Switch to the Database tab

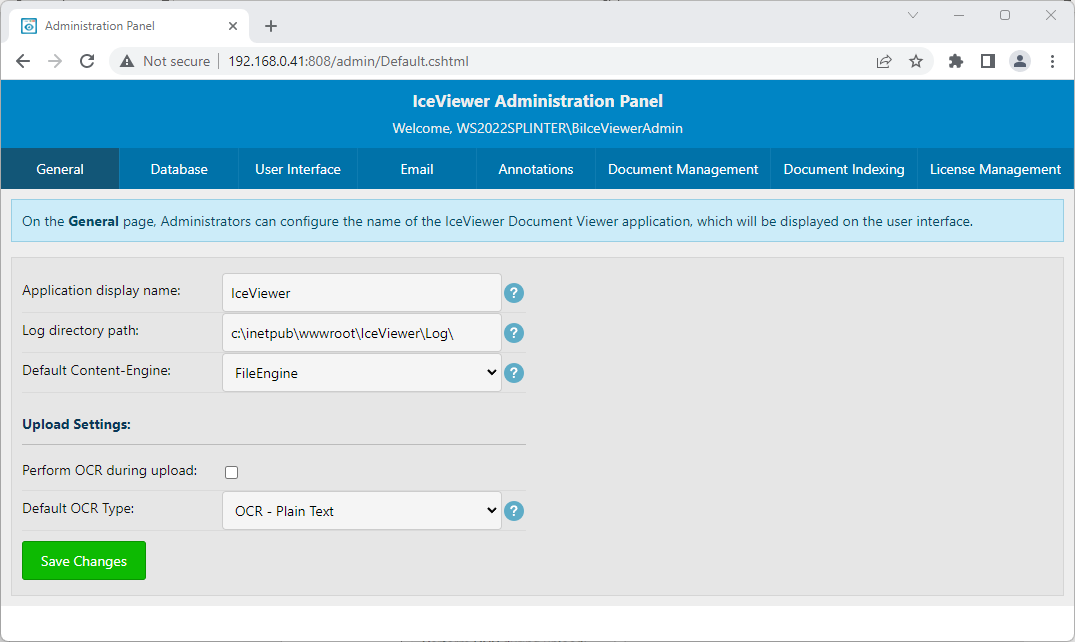(179, 169)
